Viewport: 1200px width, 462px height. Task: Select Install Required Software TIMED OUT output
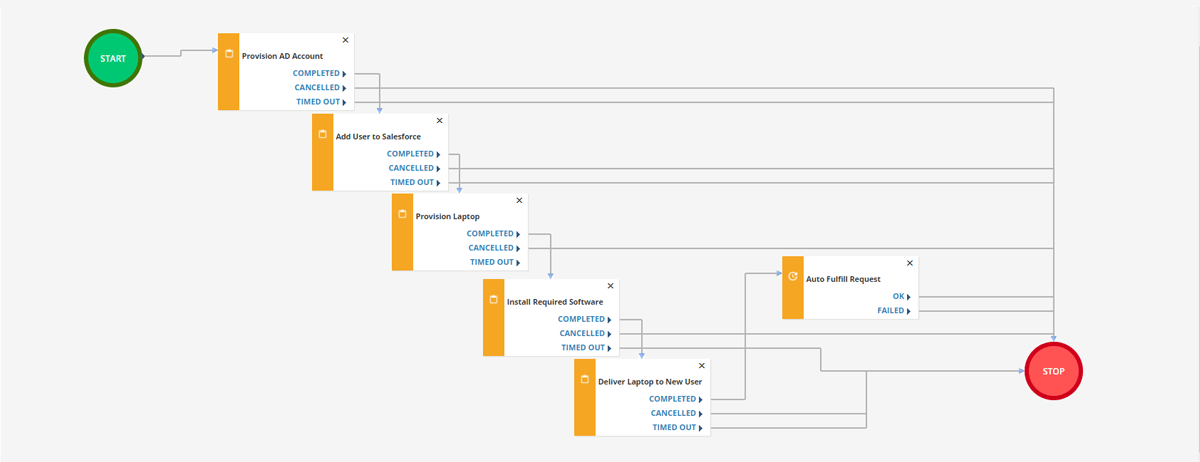tap(587, 348)
